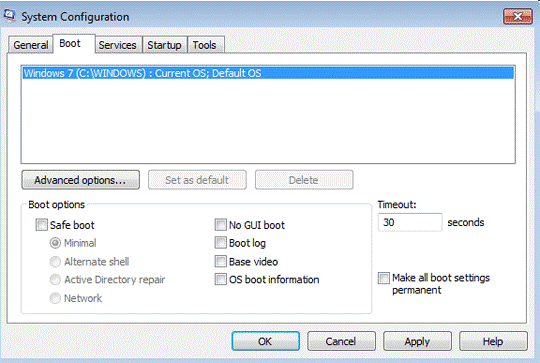540x363 pixels.
Task: Enable the Safe boot checkbox
Action: coord(41,225)
